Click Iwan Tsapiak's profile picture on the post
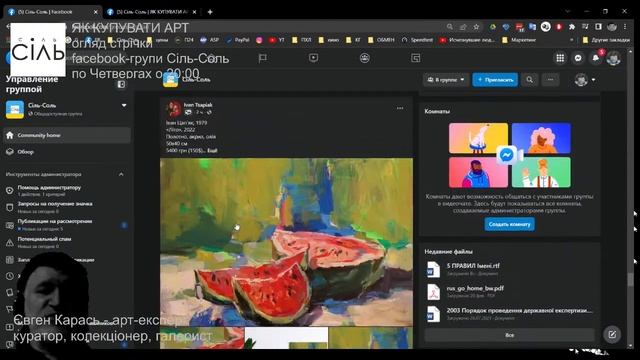The height and width of the screenshot is (360, 640). (x=173, y=109)
